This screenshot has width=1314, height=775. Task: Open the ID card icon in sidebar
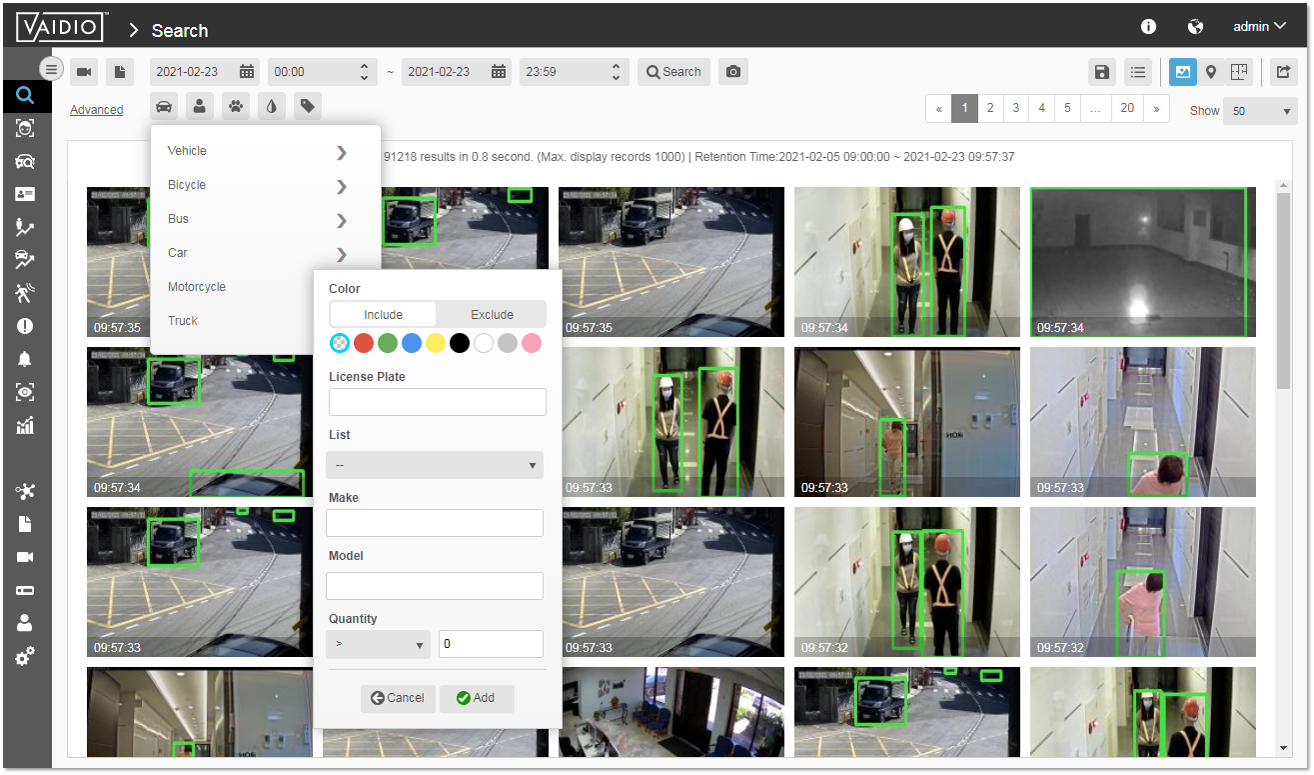click(x=25, y=194)
